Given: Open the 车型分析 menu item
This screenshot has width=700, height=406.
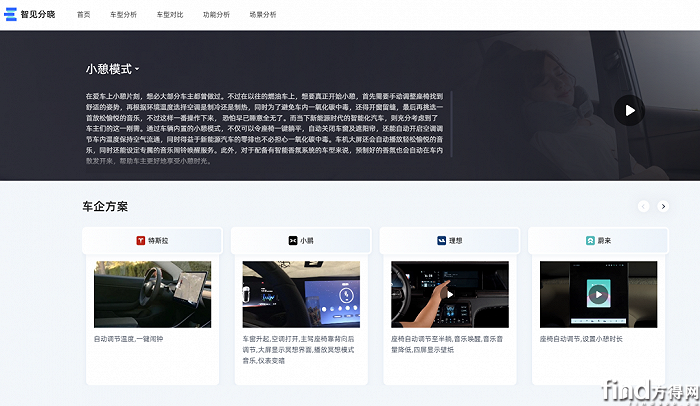Looking at the screenshot, I should point(123,15).
